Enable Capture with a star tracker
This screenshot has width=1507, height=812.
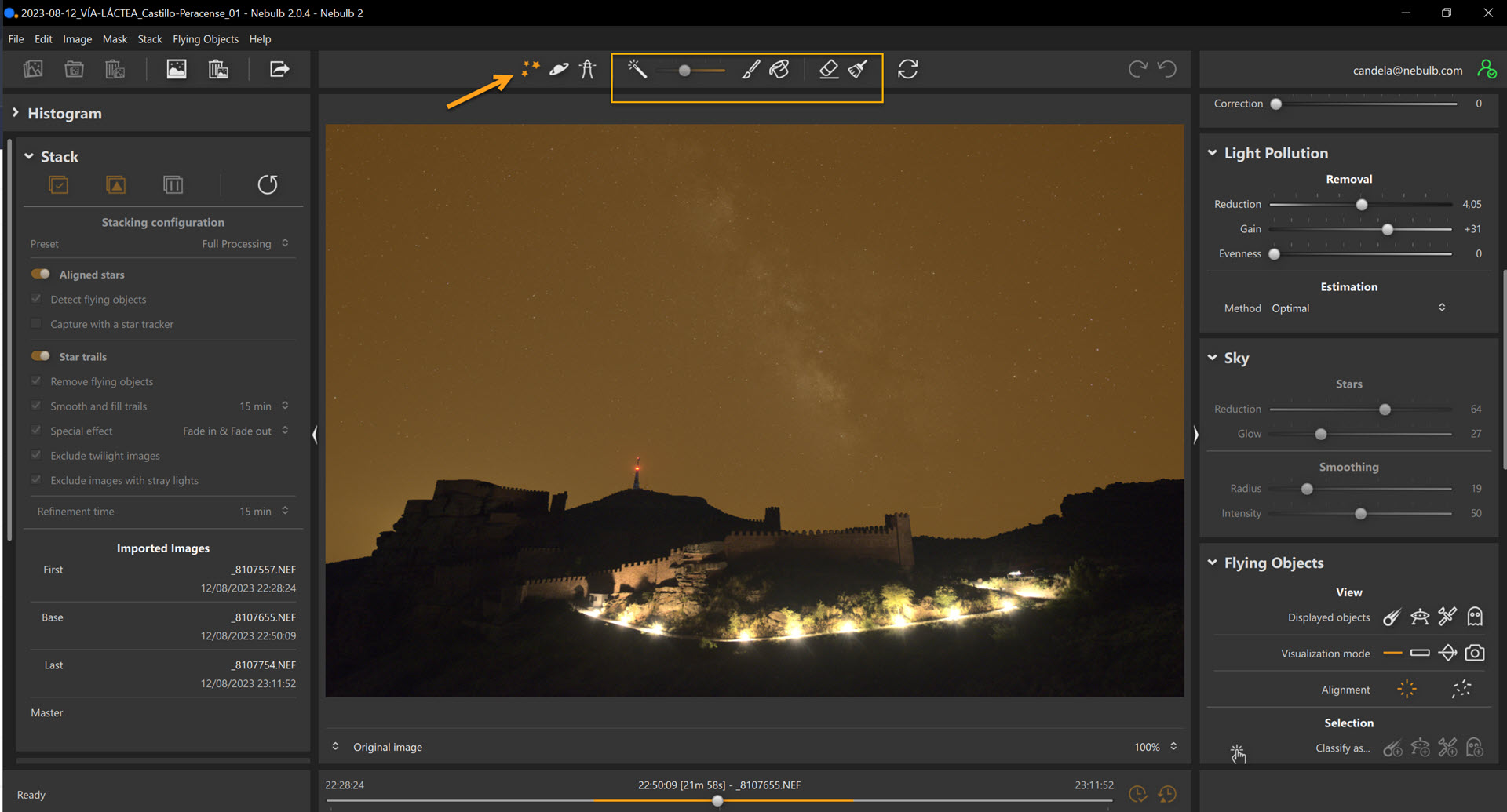36,324
